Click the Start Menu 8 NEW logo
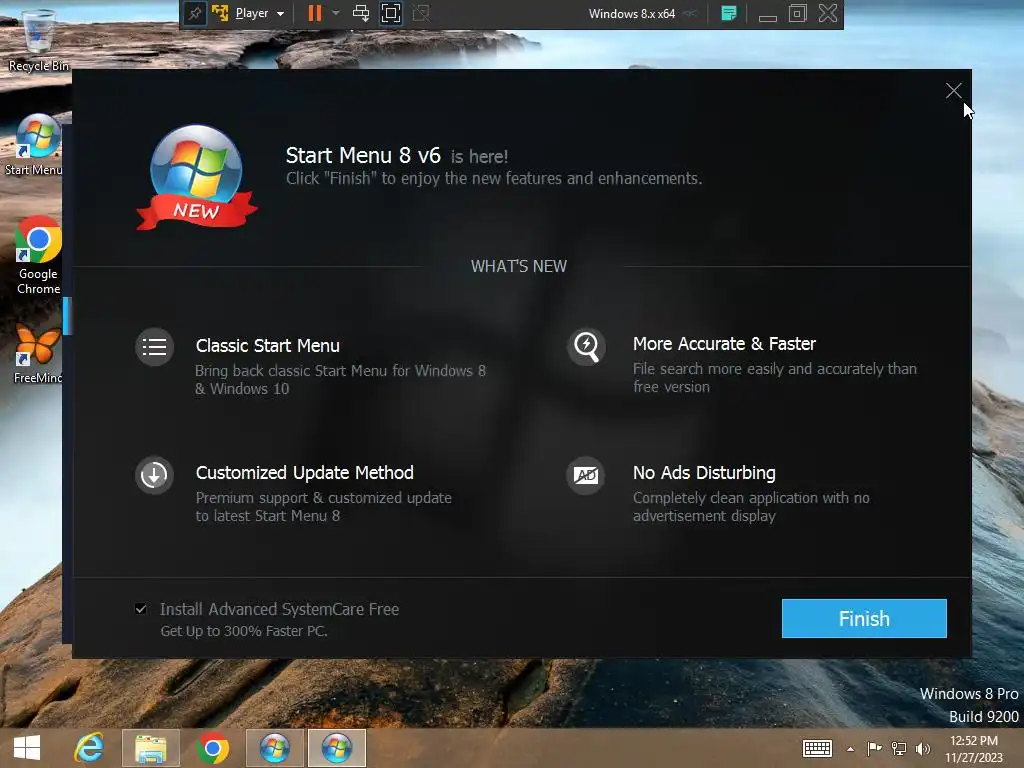This screenshot has width=1024, height=768. point(197,177)
